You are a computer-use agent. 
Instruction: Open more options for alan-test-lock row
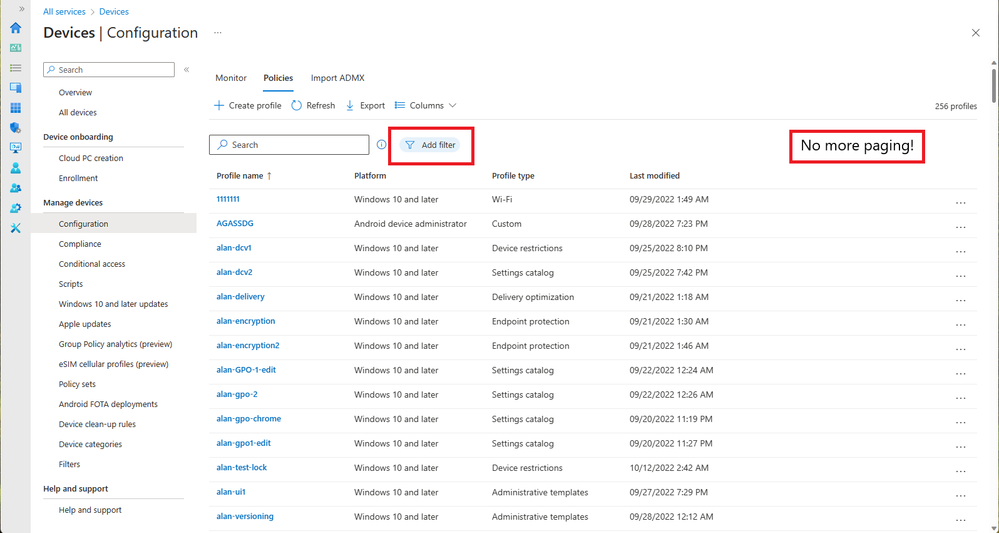tap(961, 471)
